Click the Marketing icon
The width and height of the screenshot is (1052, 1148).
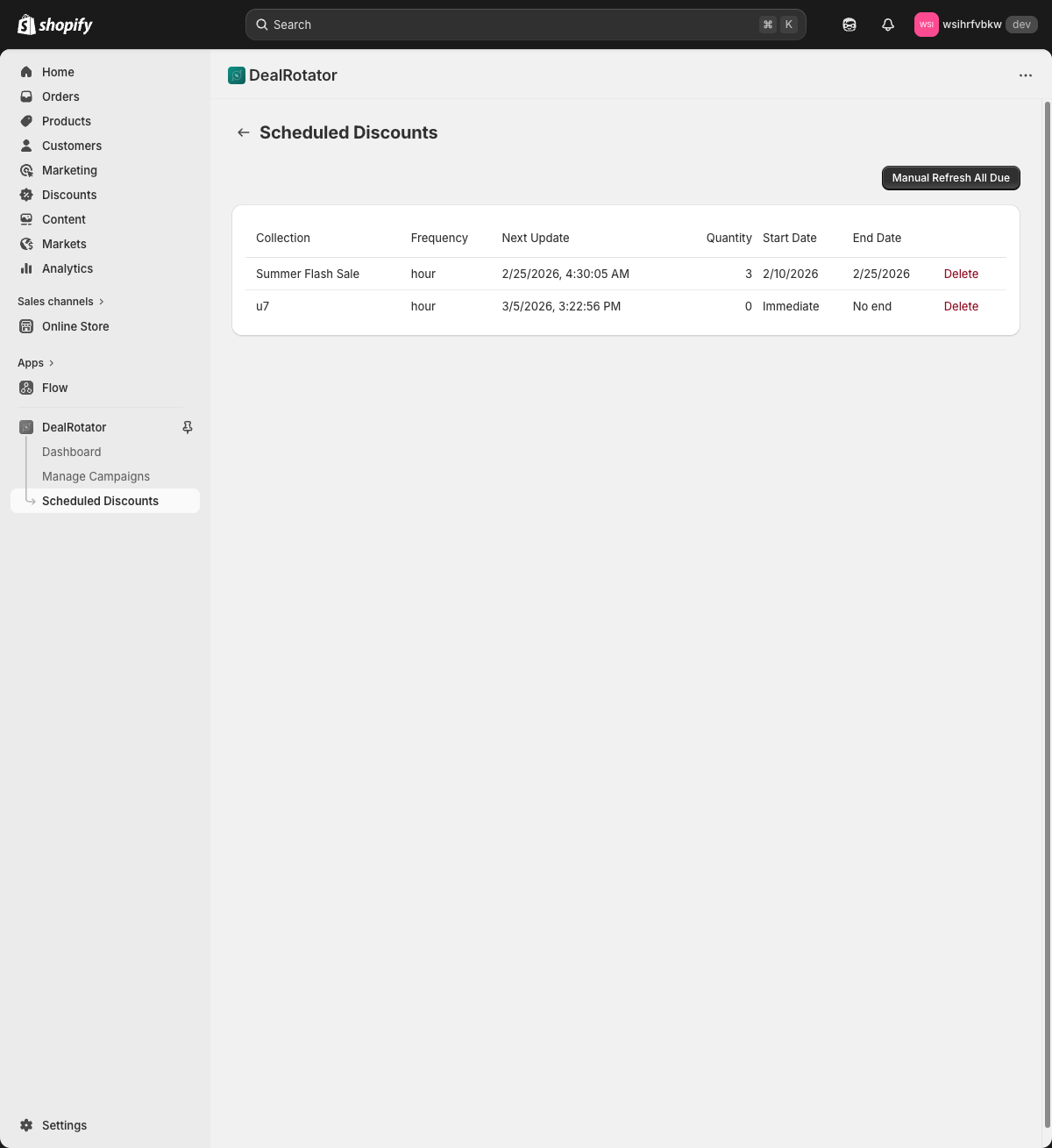[26, 170]
